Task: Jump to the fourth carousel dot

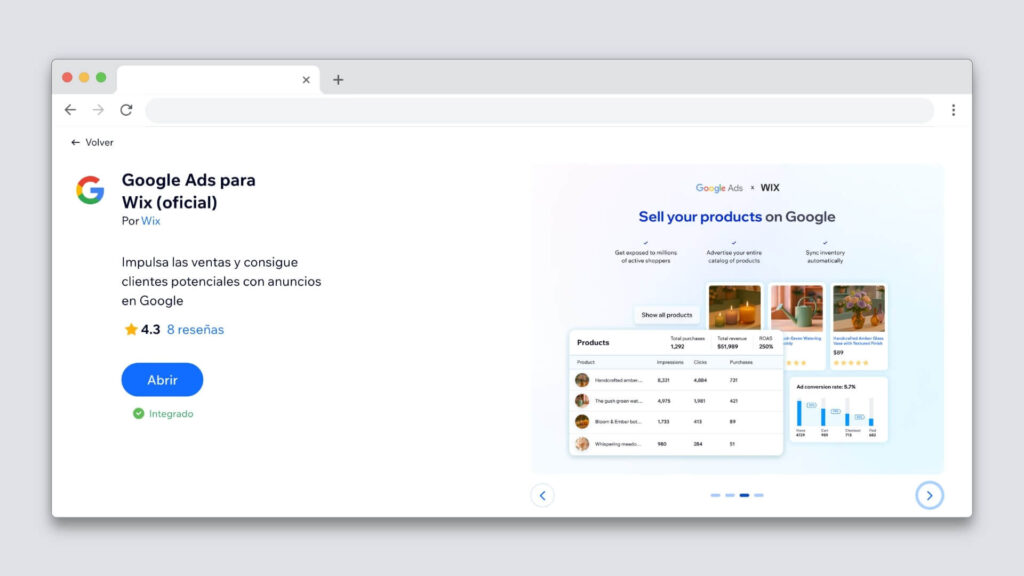Action: (758, 495)
